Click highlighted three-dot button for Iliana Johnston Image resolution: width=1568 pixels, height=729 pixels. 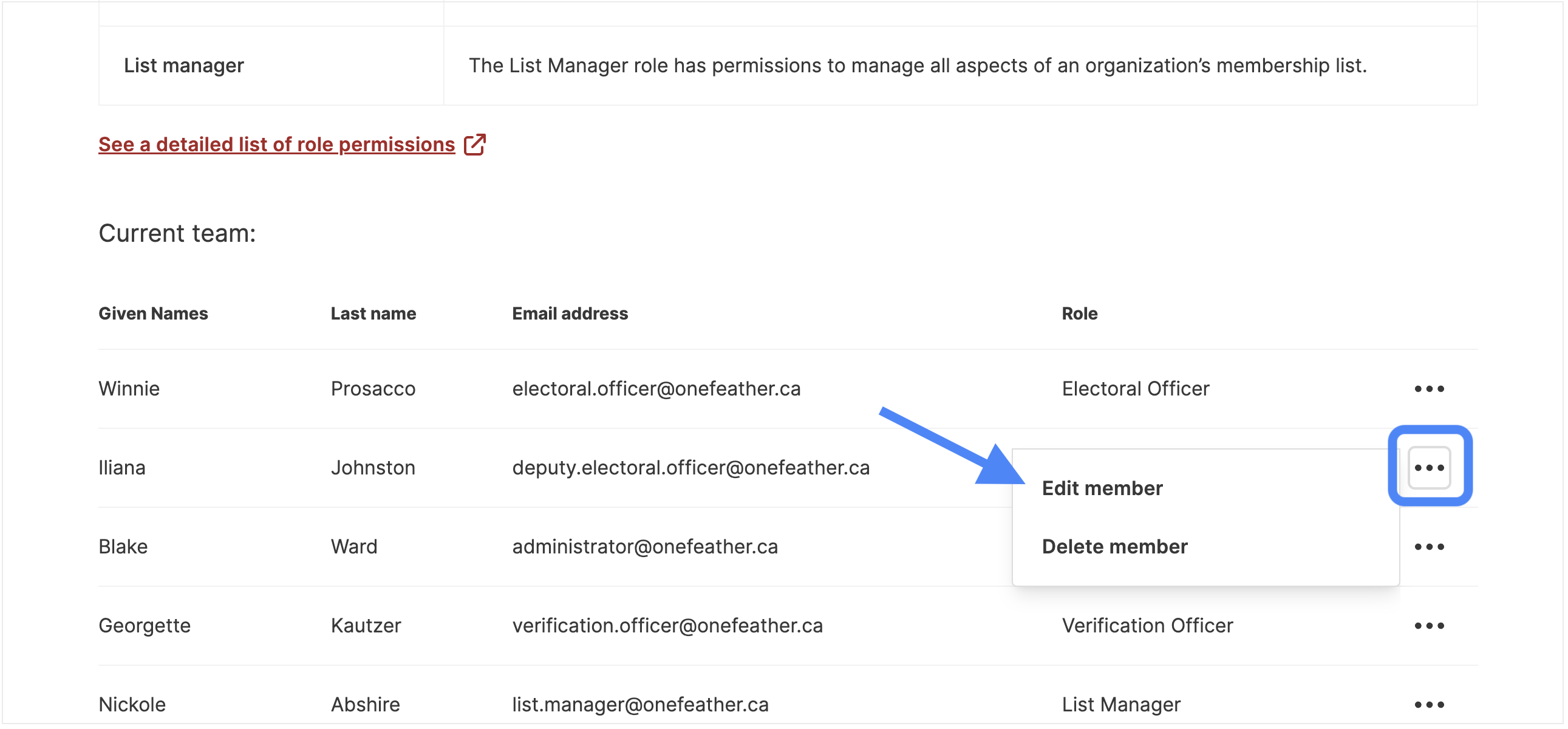[1429, 468]
